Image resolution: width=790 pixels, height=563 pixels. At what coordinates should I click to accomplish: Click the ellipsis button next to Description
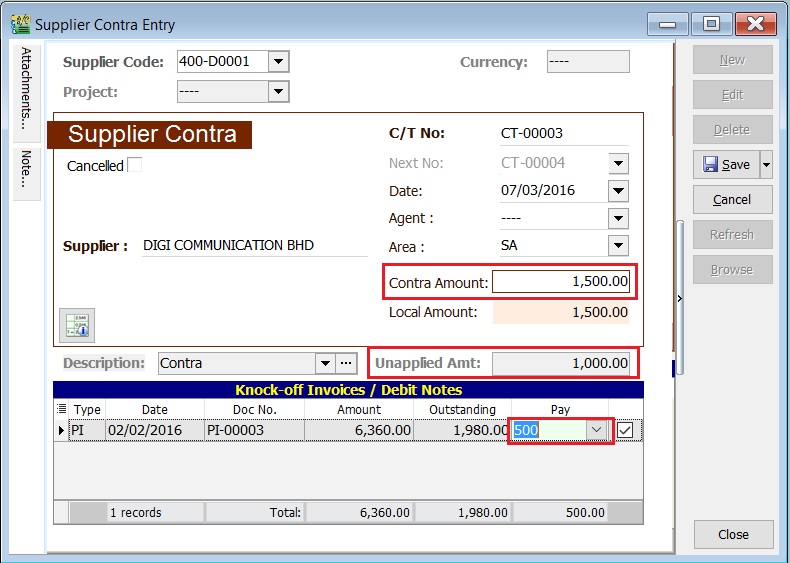346,363
